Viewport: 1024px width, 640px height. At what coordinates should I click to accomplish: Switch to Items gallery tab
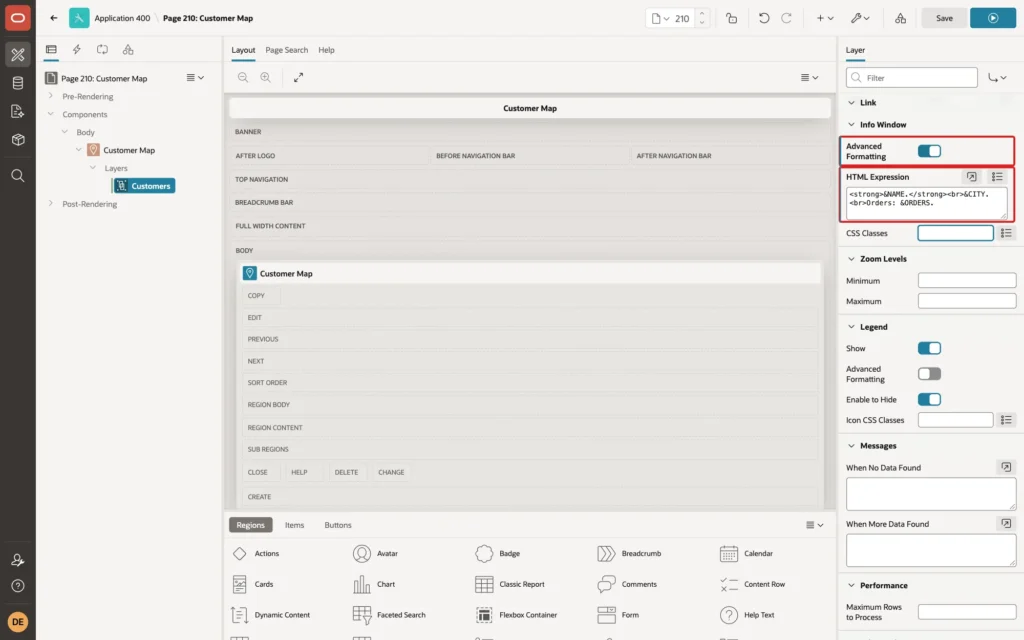click(x=294, y=525)
